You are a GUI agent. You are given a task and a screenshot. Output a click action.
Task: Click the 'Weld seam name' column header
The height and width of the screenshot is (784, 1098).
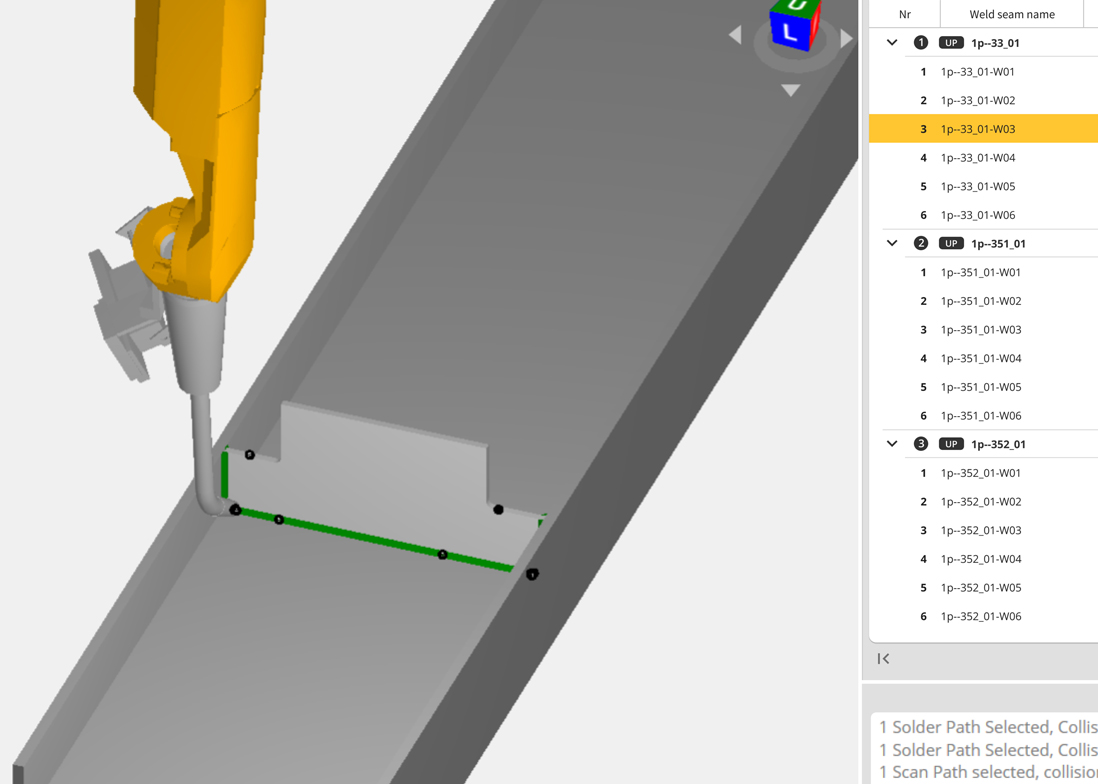pyautogui.click(x=1011, y=14)
